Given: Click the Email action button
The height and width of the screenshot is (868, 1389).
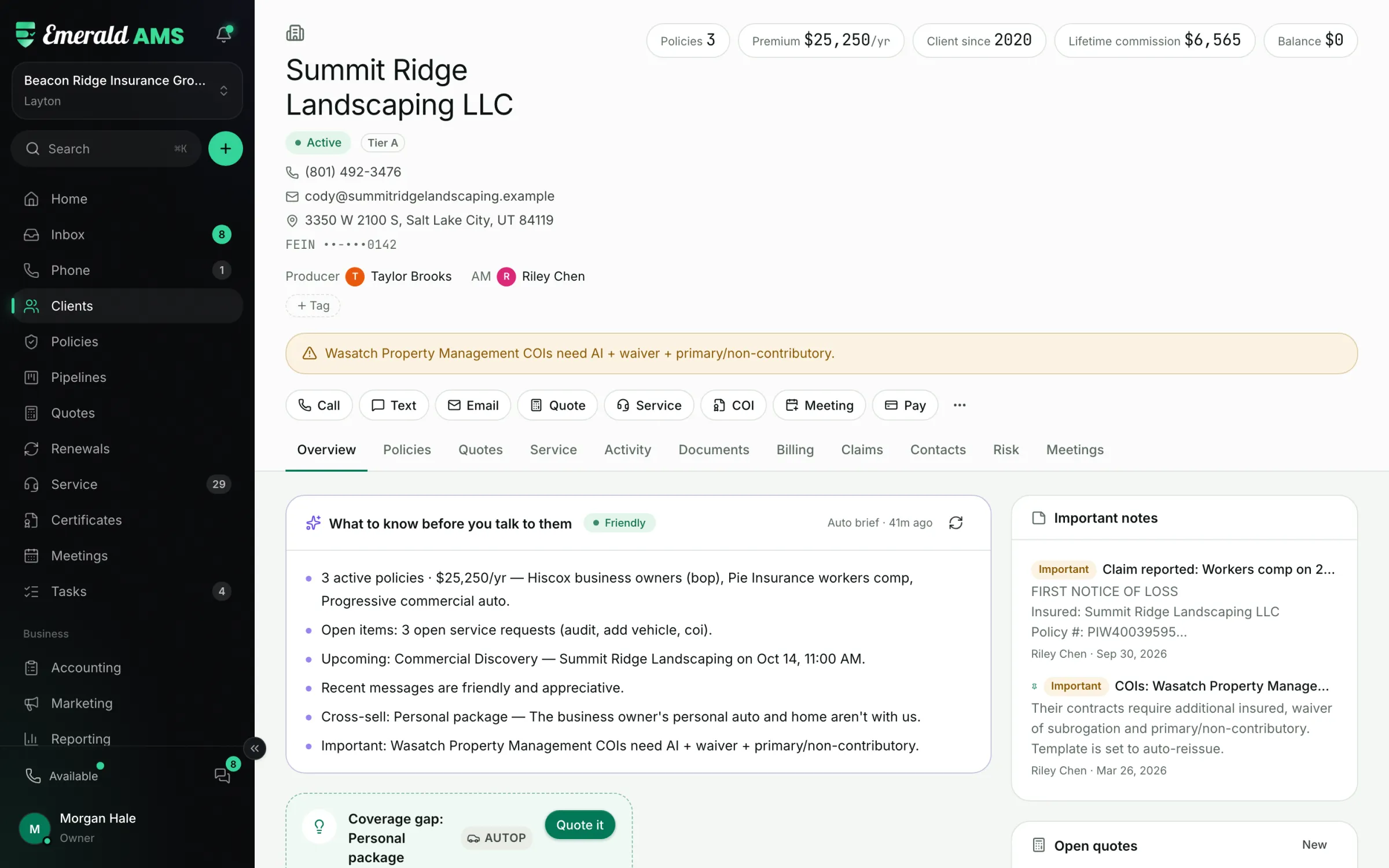Looking at the screenshot, I should pyautogui.click(x=473, y=405).
